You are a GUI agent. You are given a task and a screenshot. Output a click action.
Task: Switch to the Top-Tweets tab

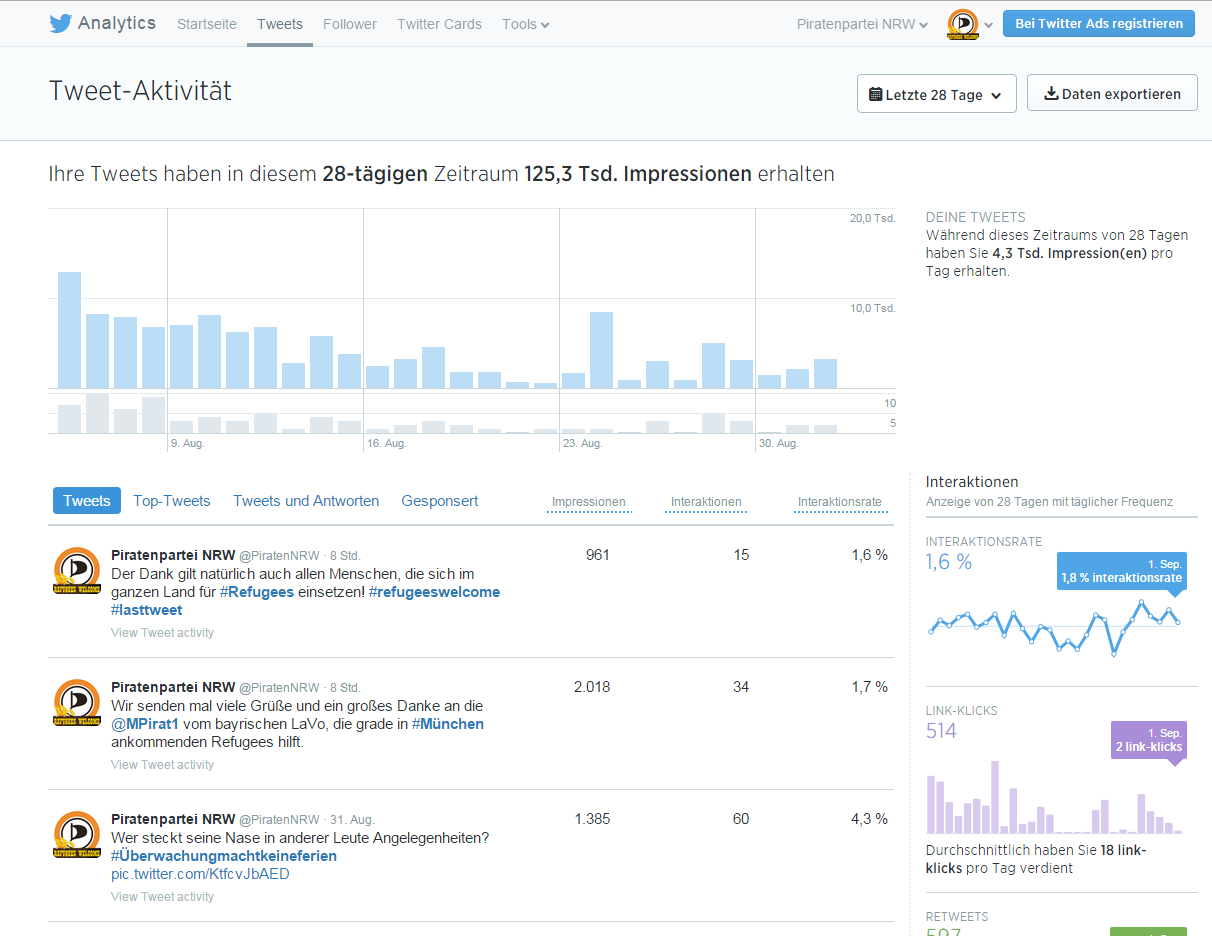172,501
